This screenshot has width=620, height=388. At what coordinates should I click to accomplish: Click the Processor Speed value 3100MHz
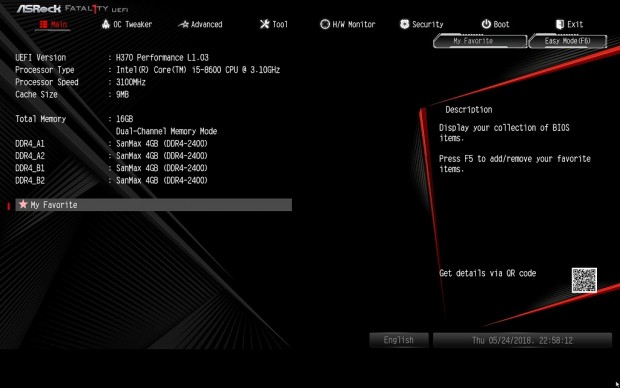click(130, 82)
